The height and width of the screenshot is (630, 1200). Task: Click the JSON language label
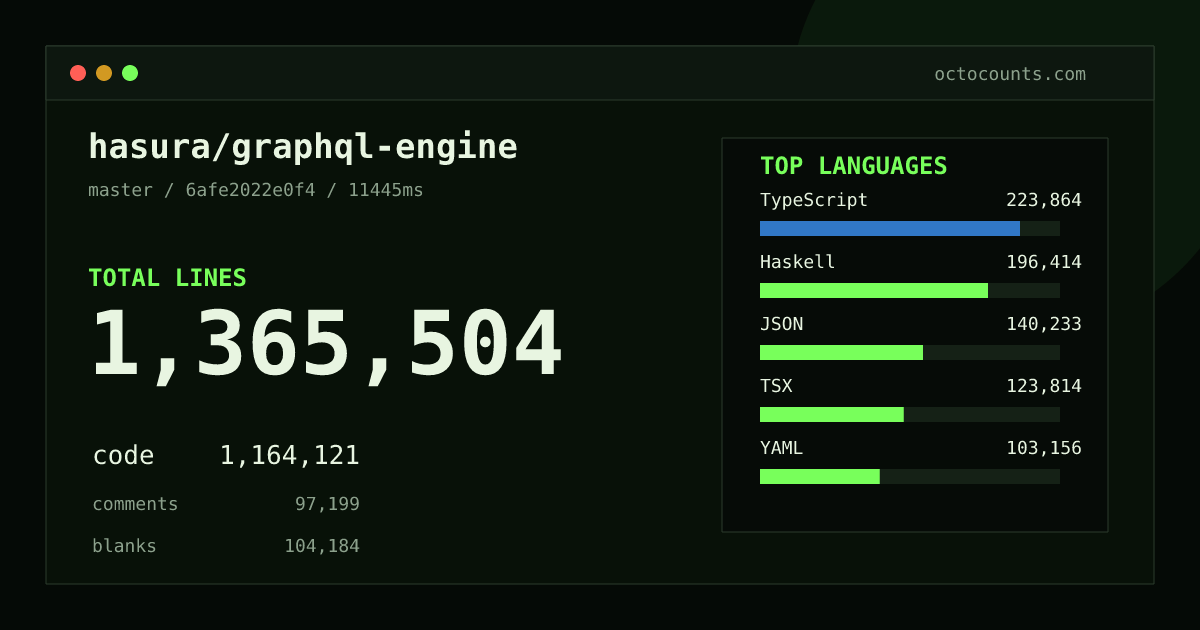coord(781,324)
